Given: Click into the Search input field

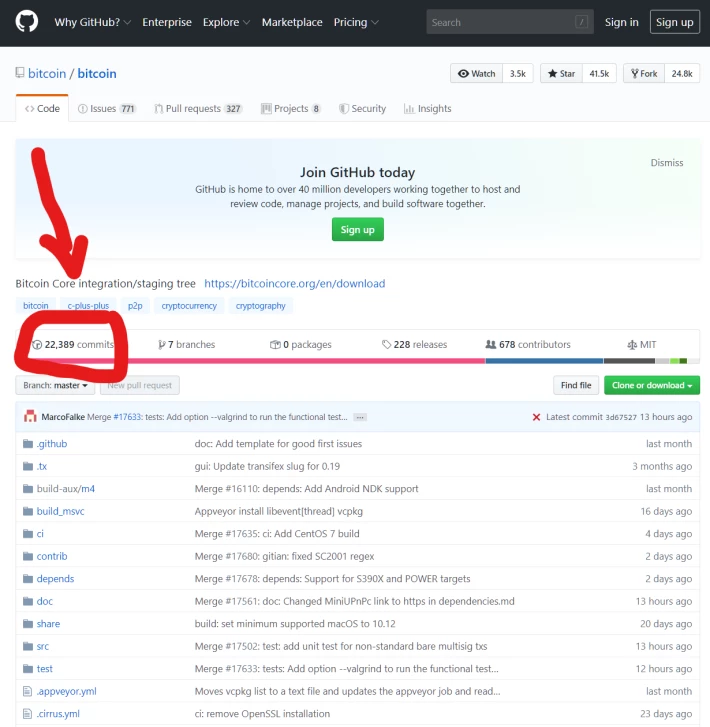Looking at the screenshot, I should 510,22.
